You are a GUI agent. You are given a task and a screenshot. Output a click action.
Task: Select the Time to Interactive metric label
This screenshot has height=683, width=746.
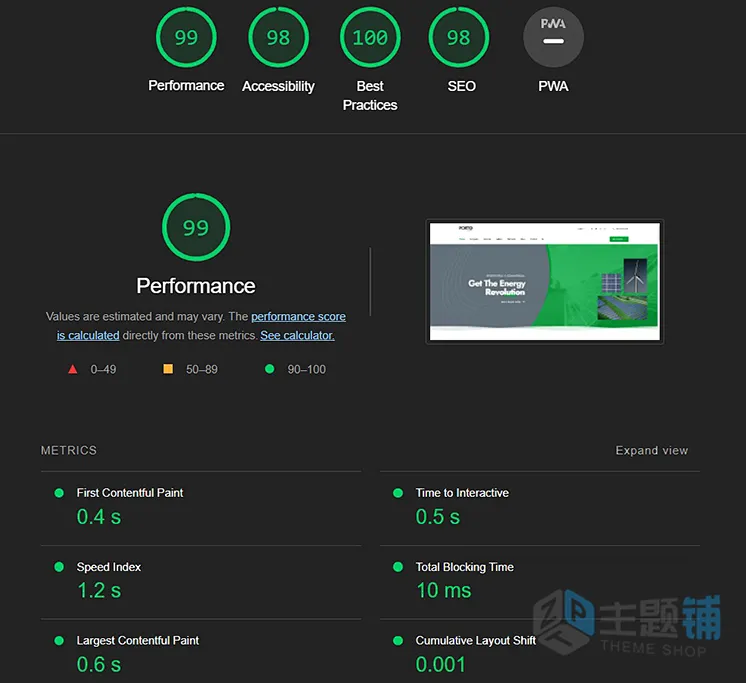462,493
